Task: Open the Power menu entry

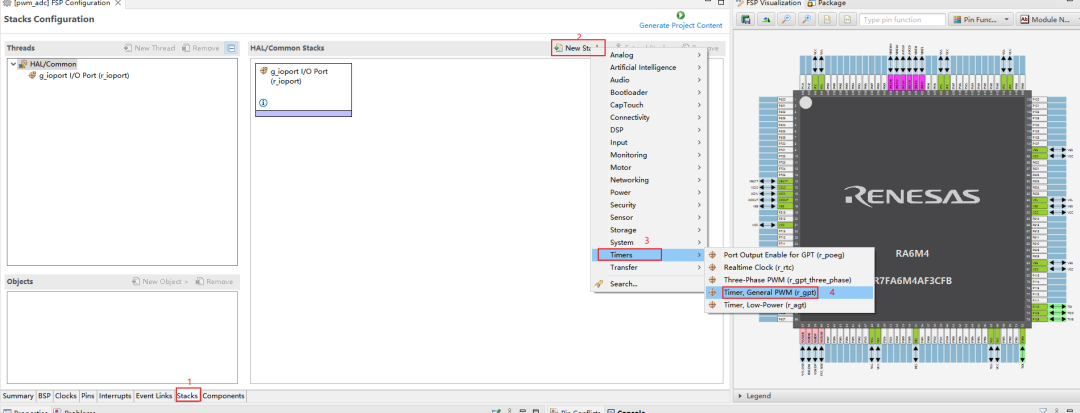Action: tap(649, 192)
